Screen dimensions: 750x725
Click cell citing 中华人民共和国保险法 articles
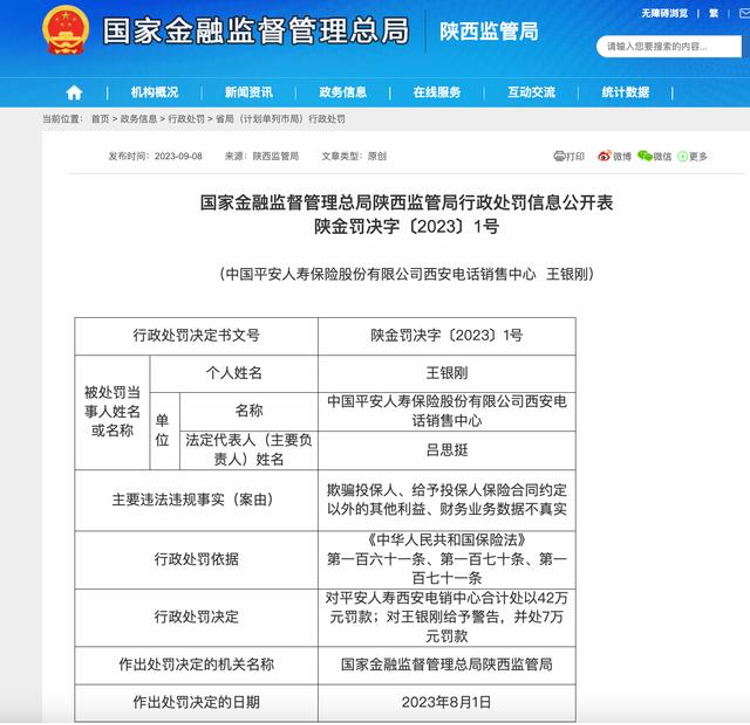[x=446, y=560]
